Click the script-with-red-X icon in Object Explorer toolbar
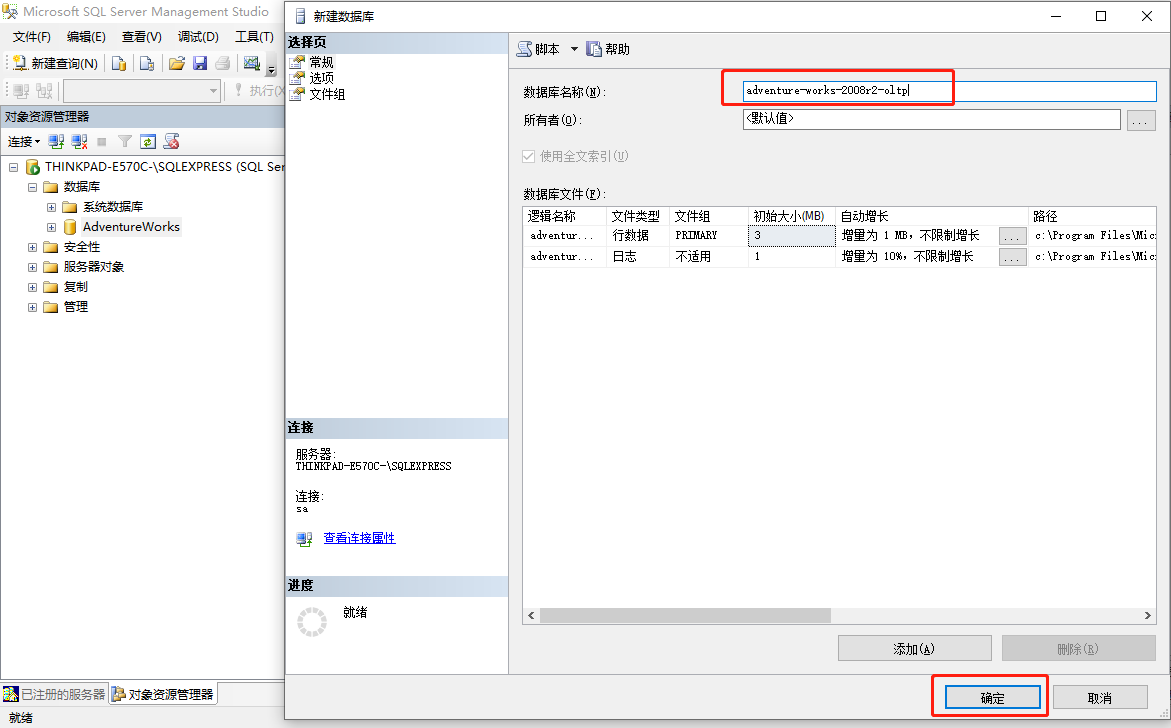This screenshot has height=728, width=1171. tap(171, 142)
